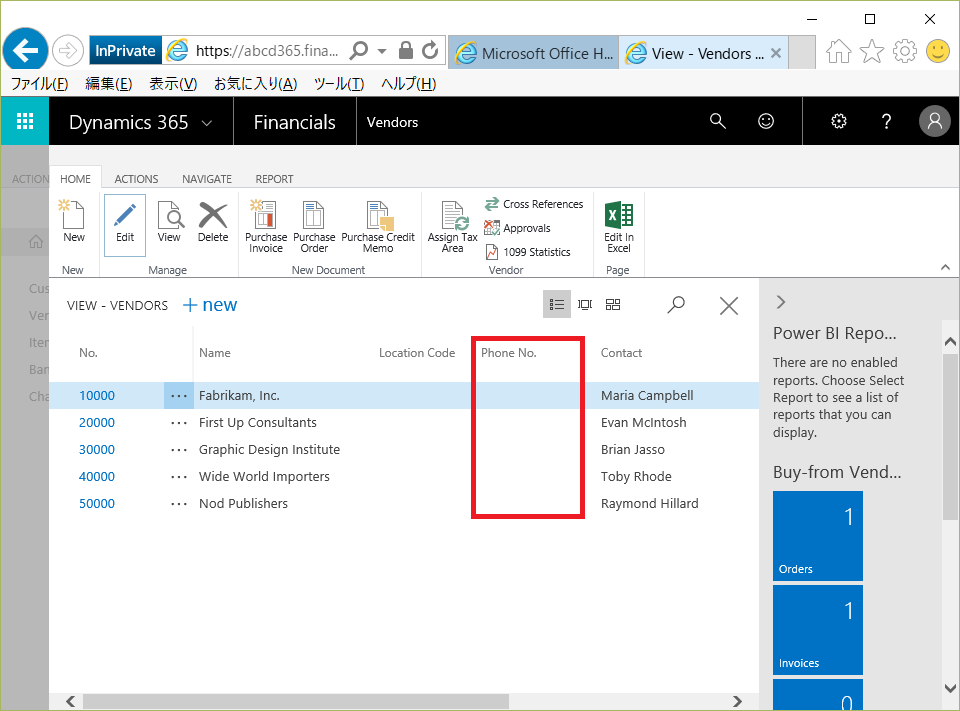Open the app launcher waffle icon
960x711 pixels.
(x=24, y=121)
